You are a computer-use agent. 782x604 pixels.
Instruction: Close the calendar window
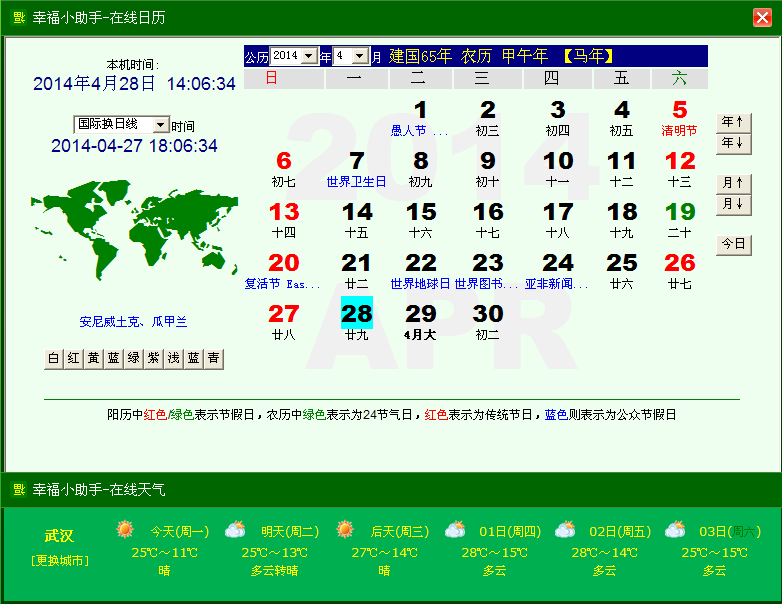762,18
